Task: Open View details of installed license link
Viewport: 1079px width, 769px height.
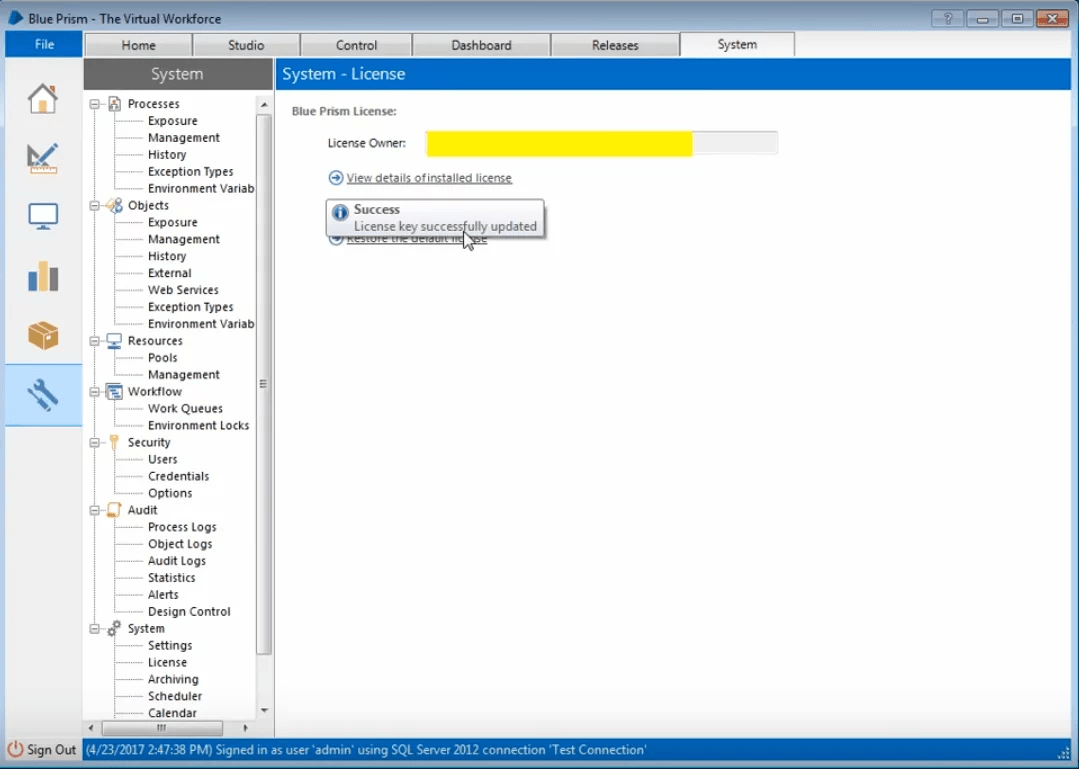Action: [x=429, y=177]
